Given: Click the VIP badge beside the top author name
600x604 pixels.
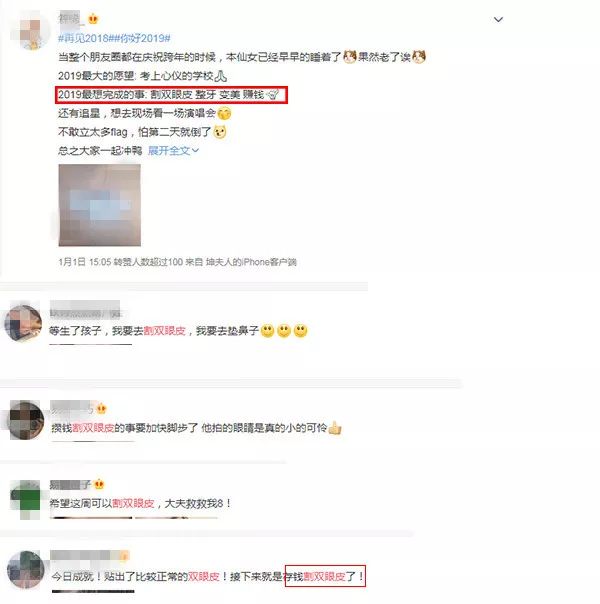Looking at the screenshot, I should 93,18.
